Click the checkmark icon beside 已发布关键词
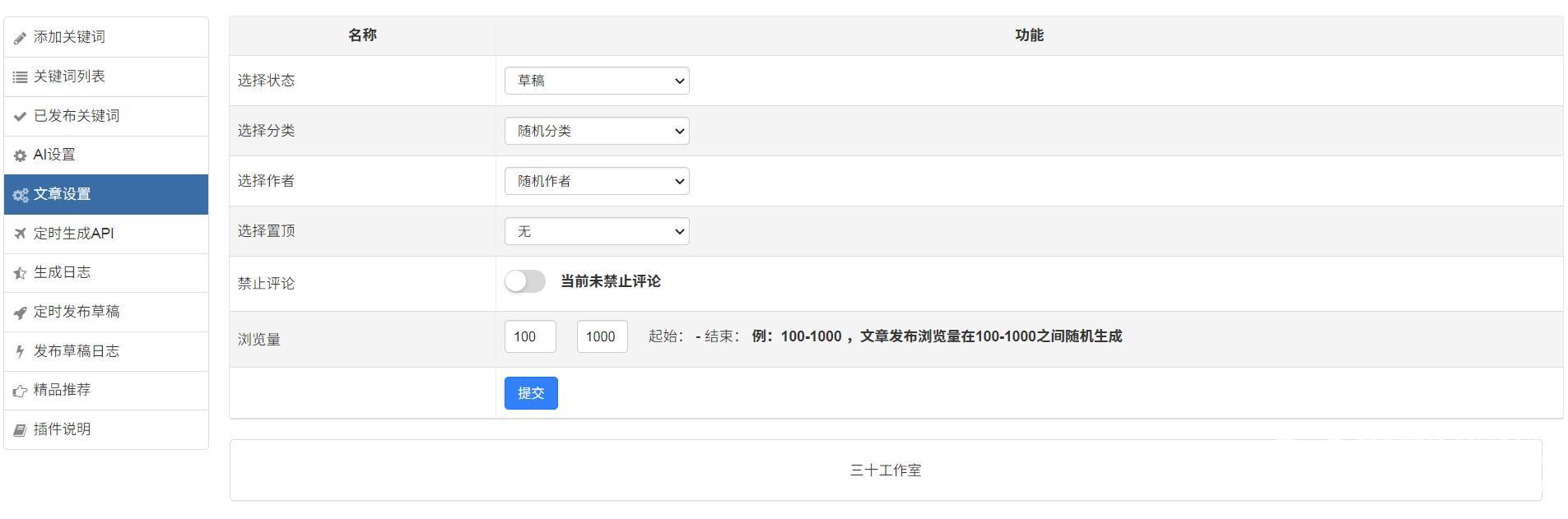The height and width of the screenshot is (519, 1568). (20, 117)
